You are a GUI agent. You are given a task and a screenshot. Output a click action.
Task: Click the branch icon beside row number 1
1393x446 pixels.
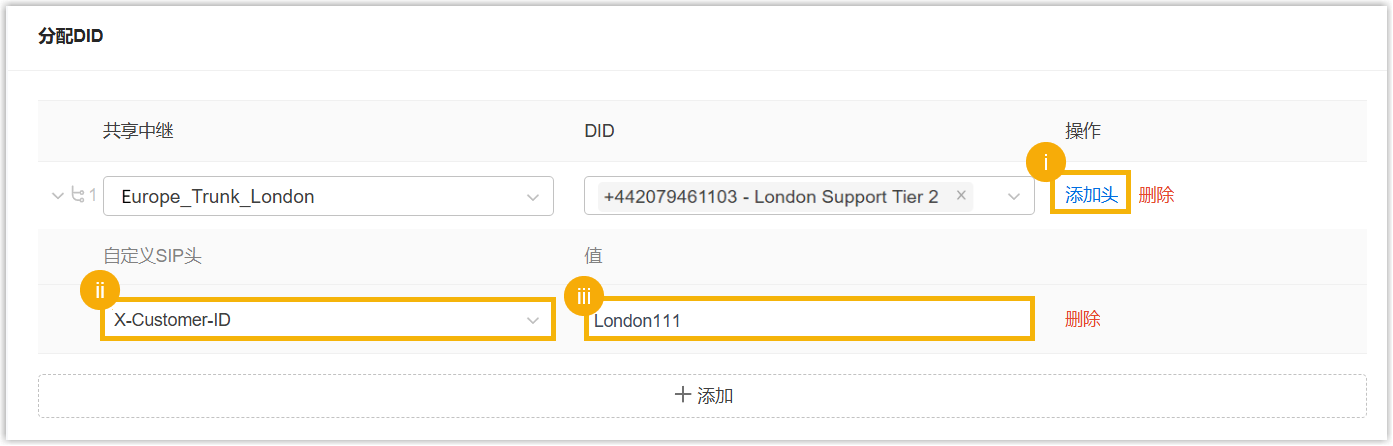[78, 195]
